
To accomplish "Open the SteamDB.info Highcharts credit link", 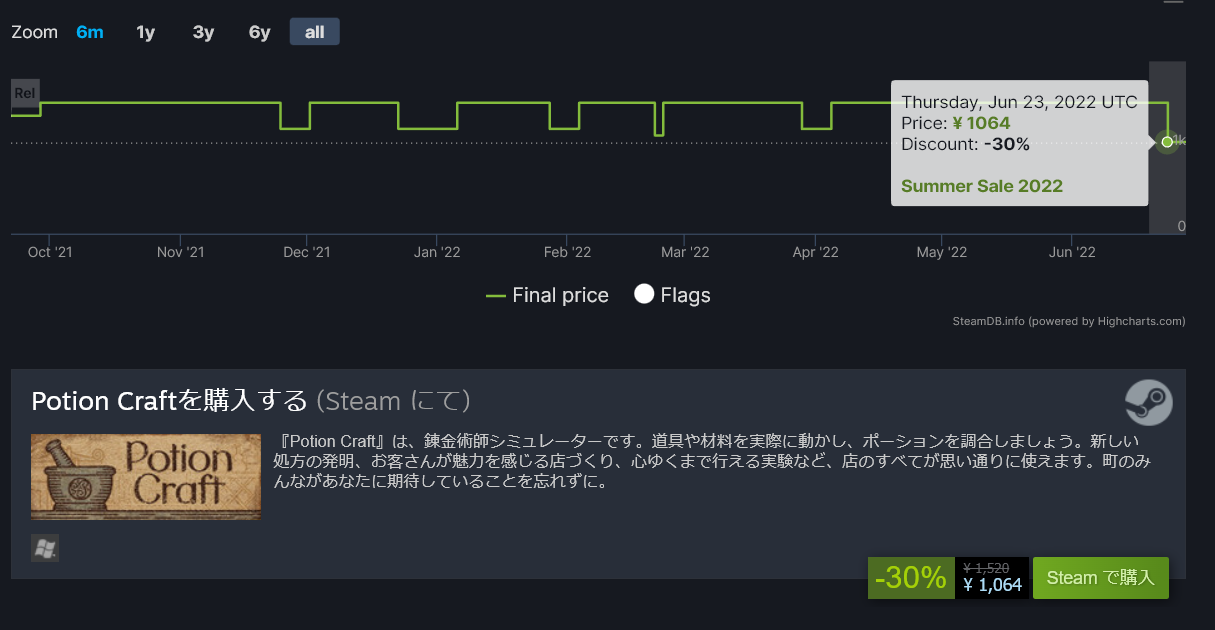I will pos(1069,321).
